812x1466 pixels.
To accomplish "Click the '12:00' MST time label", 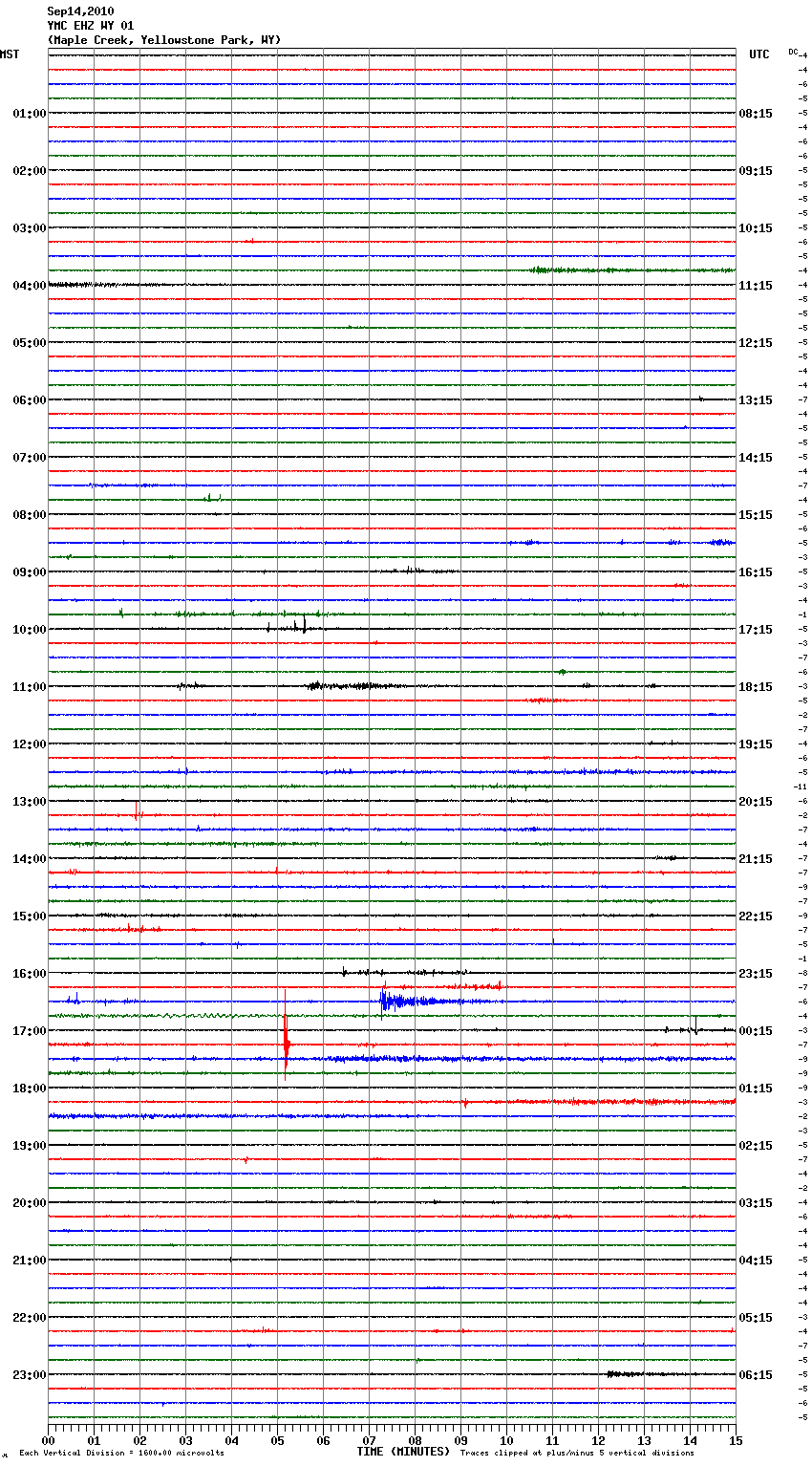I will tap(29, 744).
